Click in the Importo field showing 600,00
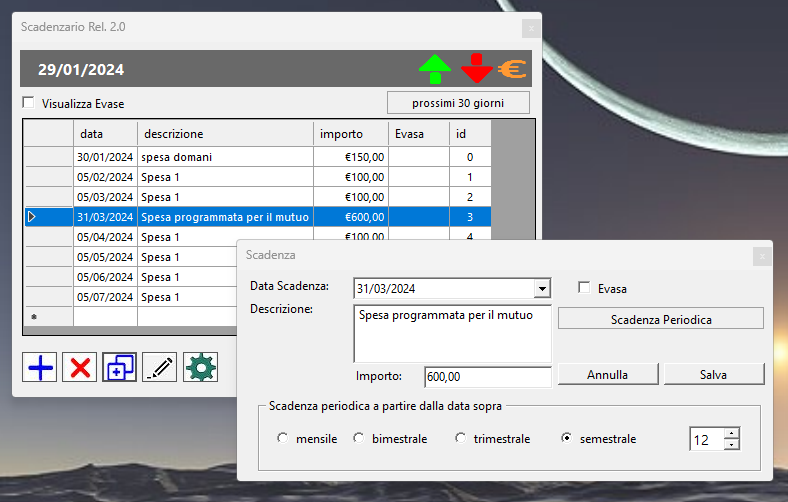This screenshot has width=788, height=502. [488, 377]
